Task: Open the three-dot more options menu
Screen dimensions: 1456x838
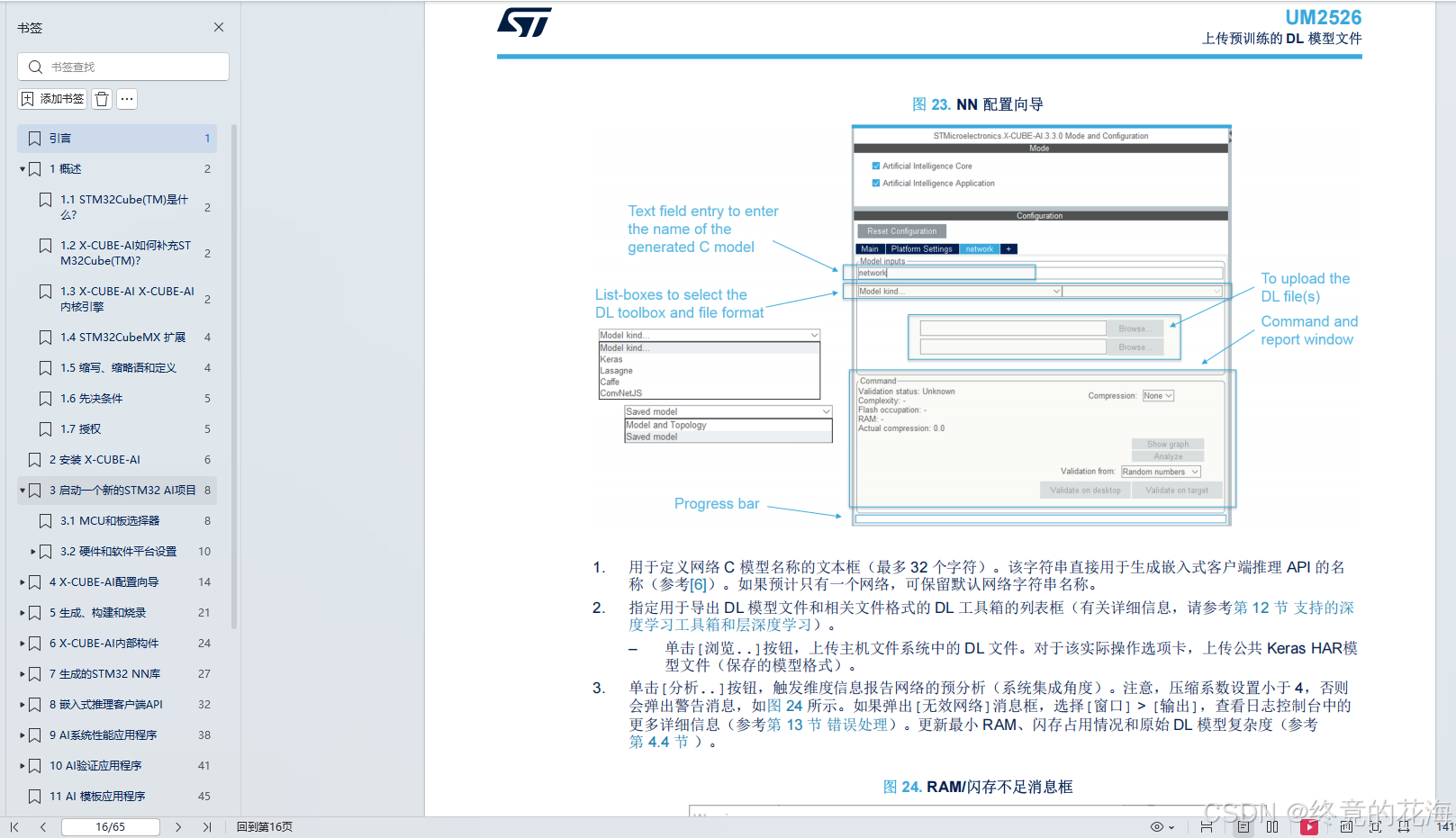Action: coord(127,99)
